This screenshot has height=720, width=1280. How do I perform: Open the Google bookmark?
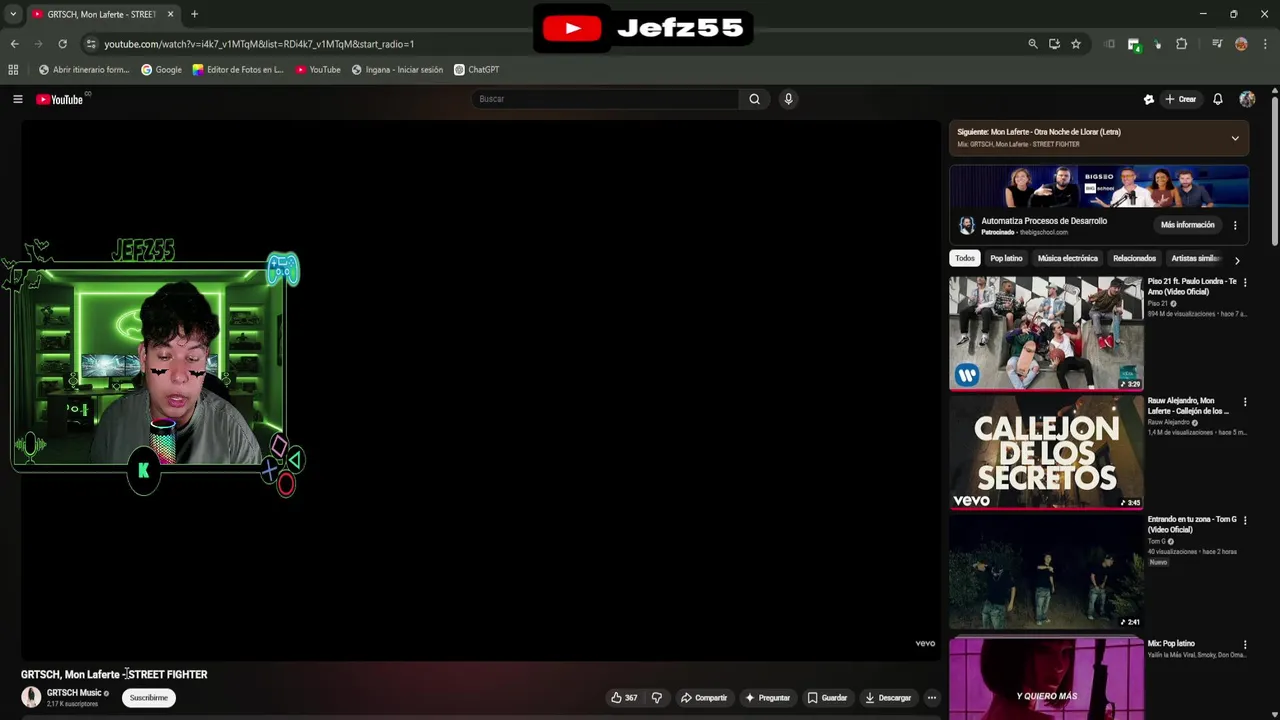point(161,70)
